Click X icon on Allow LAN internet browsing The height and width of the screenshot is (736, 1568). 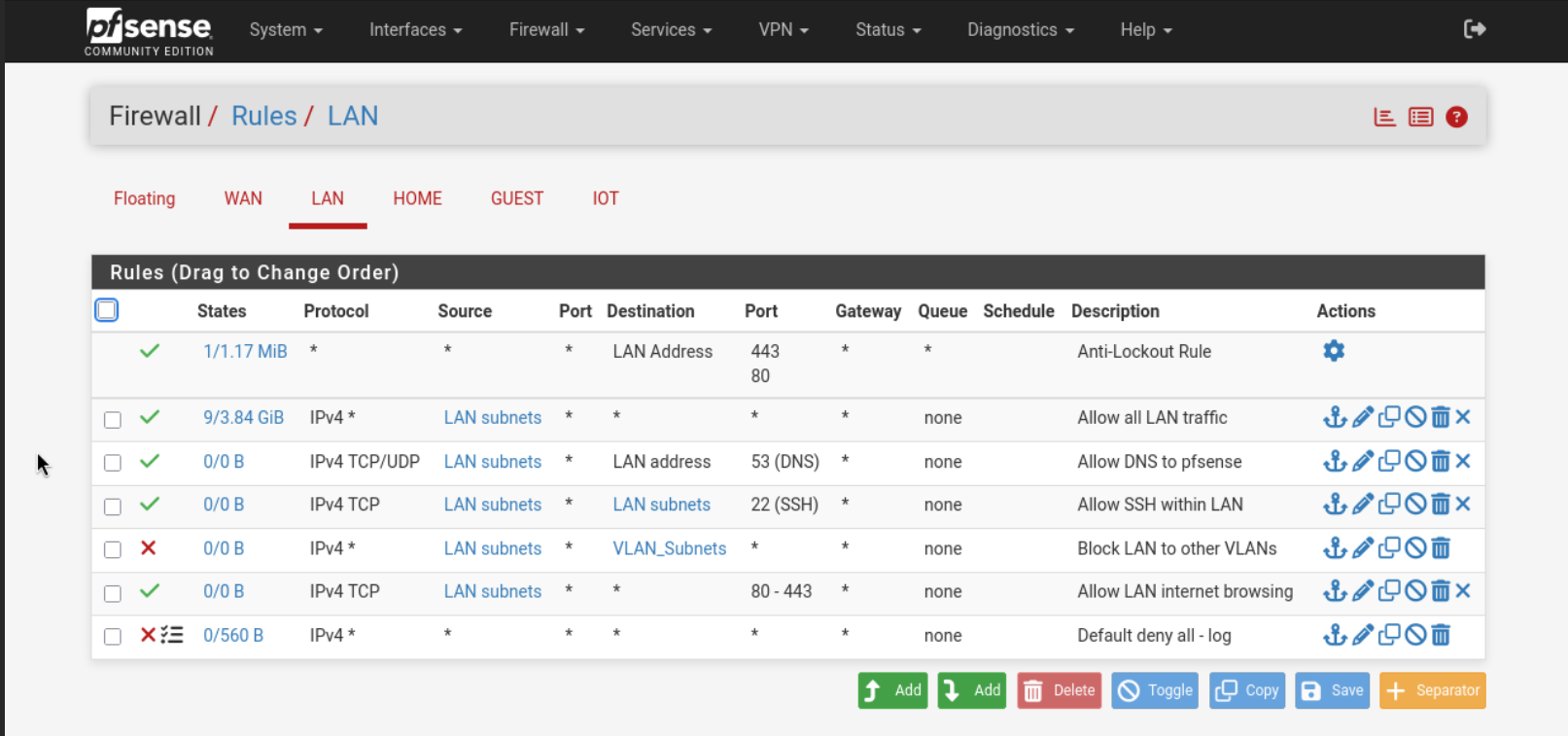pyautogui.click(x=1463, y=590)
